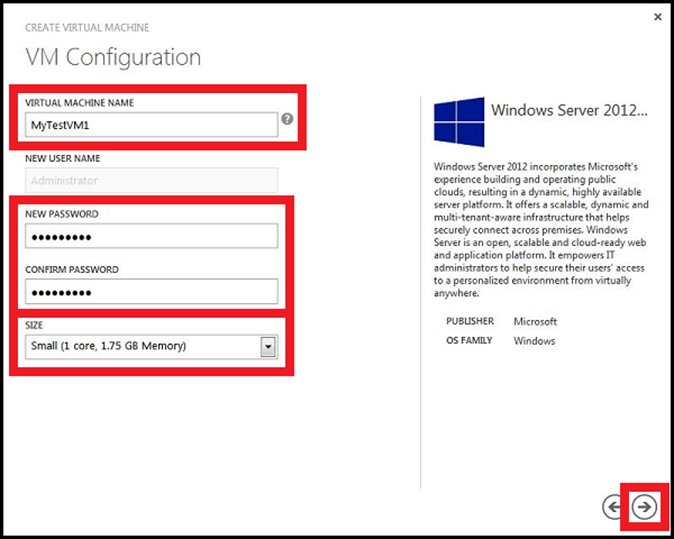Click the 'NEW PASSWORD' label
Viewport: 674px width, 539px height.
click(61, 214)
